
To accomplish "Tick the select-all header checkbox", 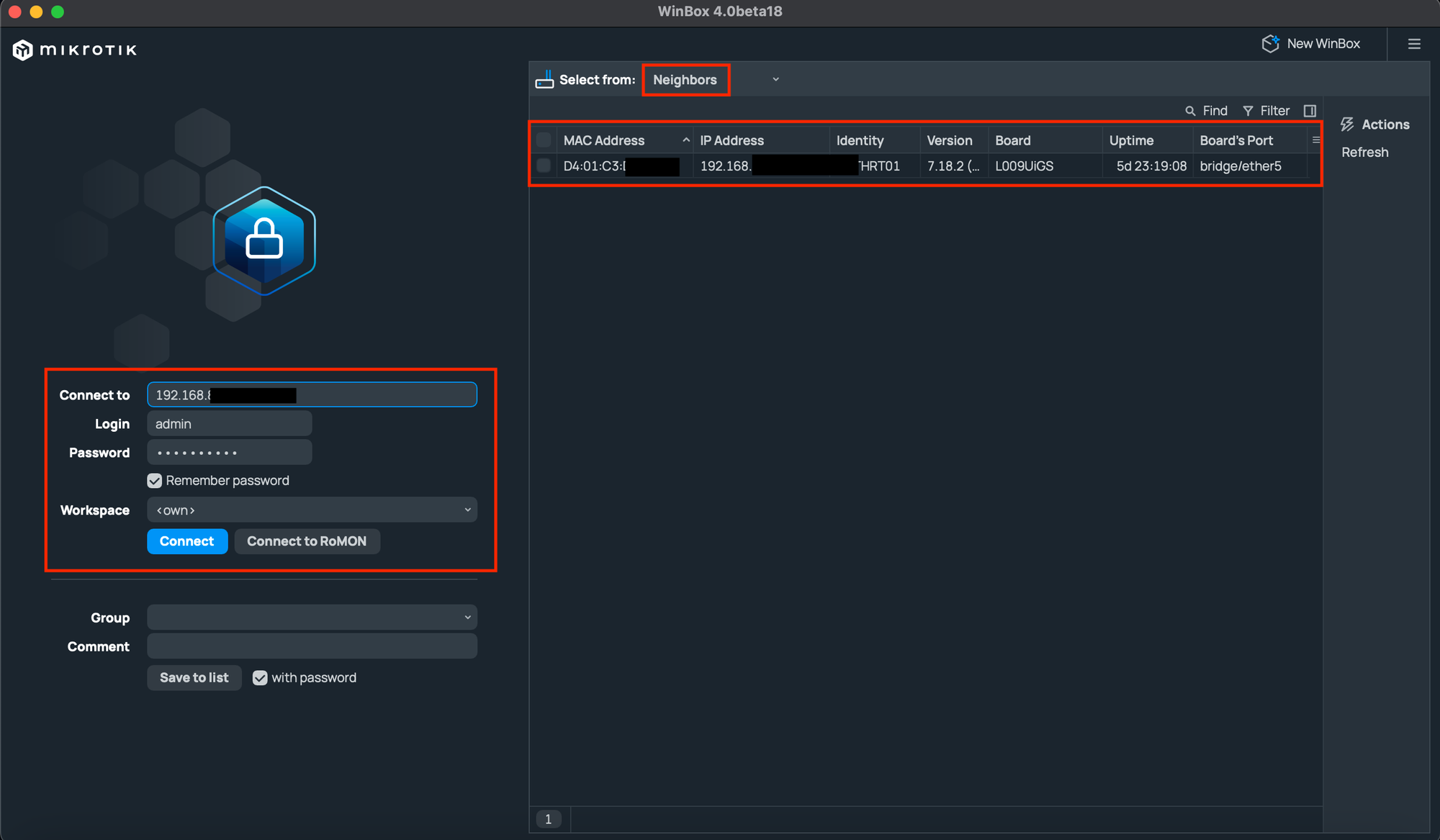I will (x=544, y=140).
